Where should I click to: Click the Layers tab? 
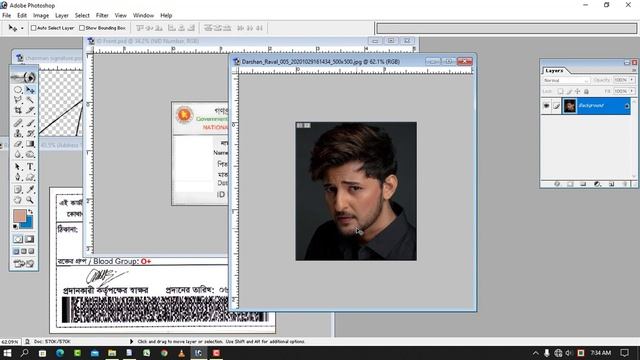(x=554, y=71)
